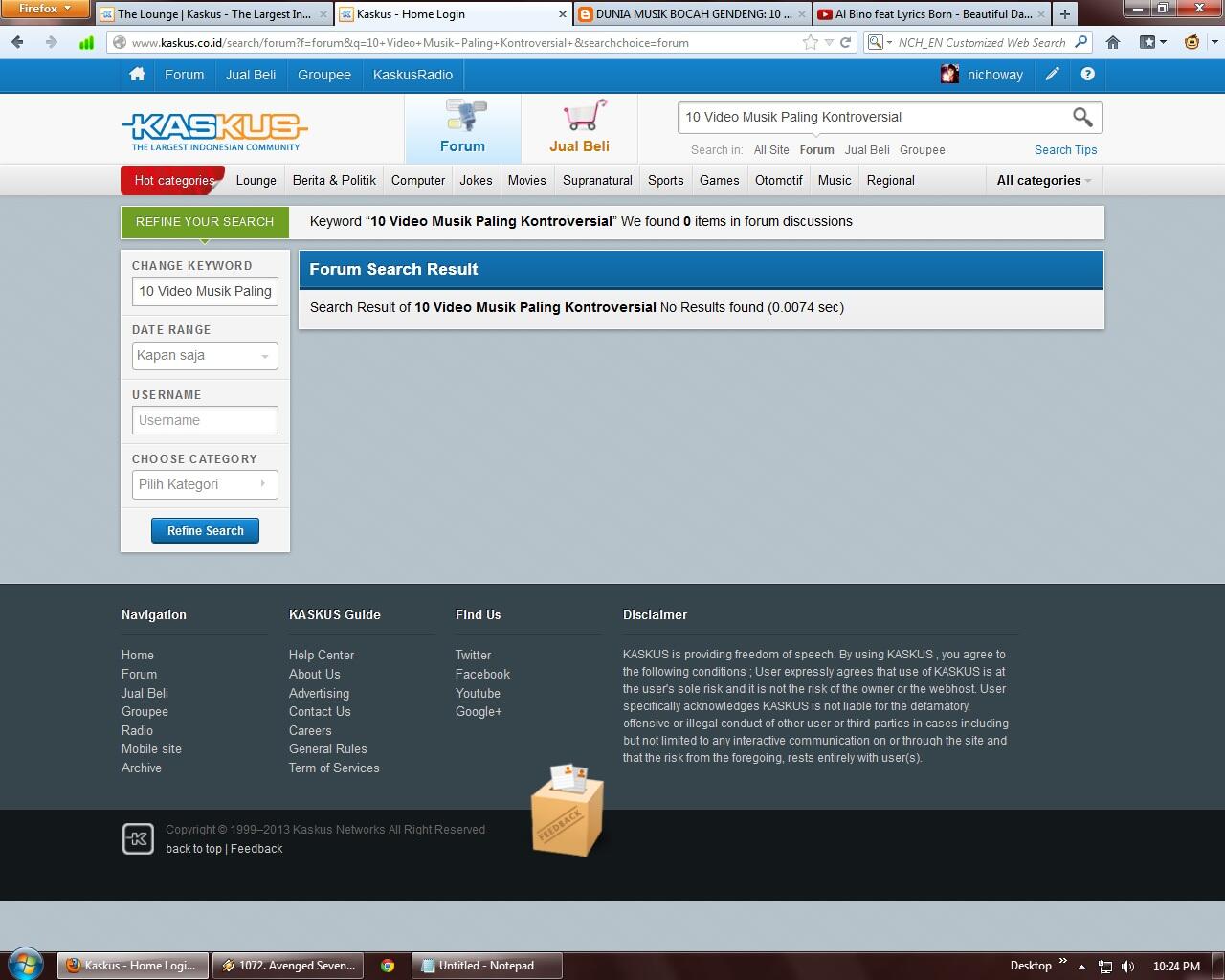The height and width of the screenshot is (980, 1225).
Task: Click the Username input field
Action: (205, 420)
